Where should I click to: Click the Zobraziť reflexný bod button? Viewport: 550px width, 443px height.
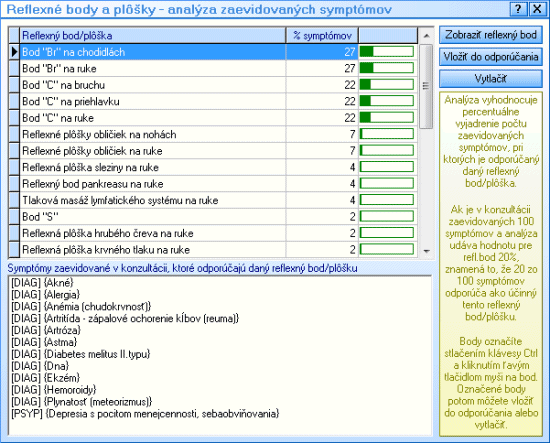[x=490, y=35]
